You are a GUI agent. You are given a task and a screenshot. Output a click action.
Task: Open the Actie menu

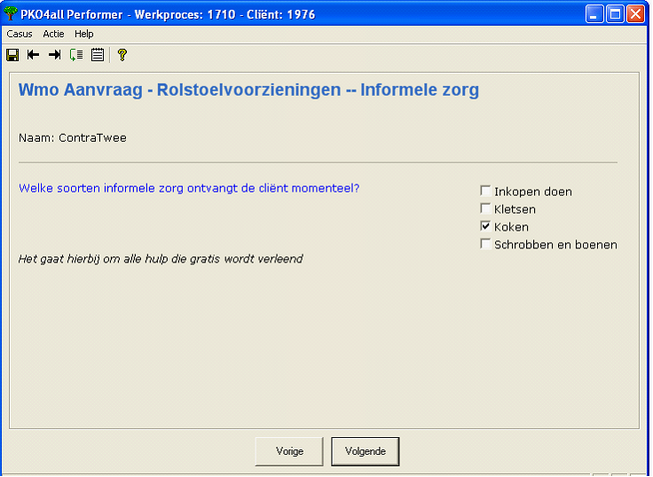(x=53, y=34)
